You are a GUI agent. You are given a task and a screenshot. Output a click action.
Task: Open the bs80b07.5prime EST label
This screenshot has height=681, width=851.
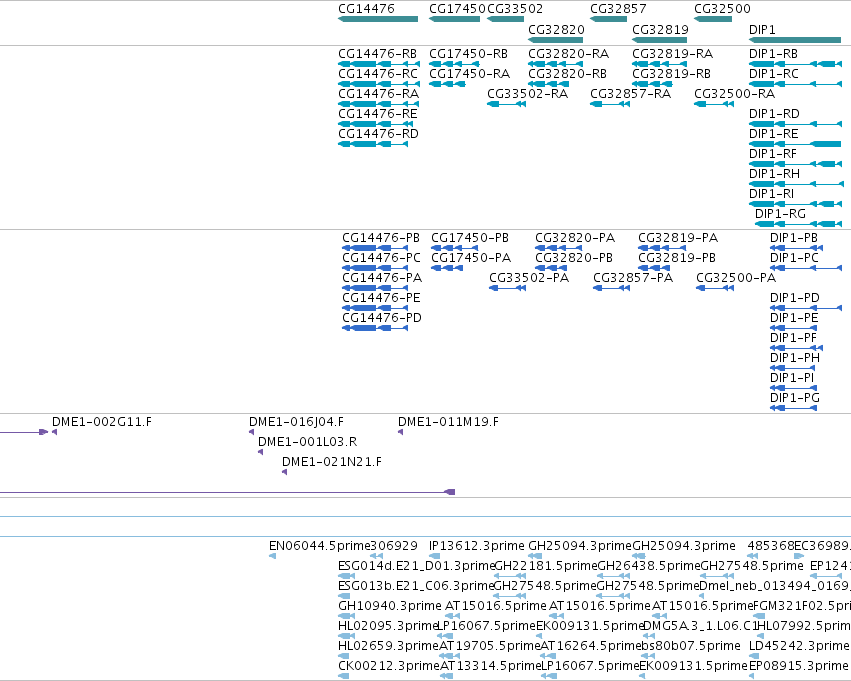tap(691, 646)
